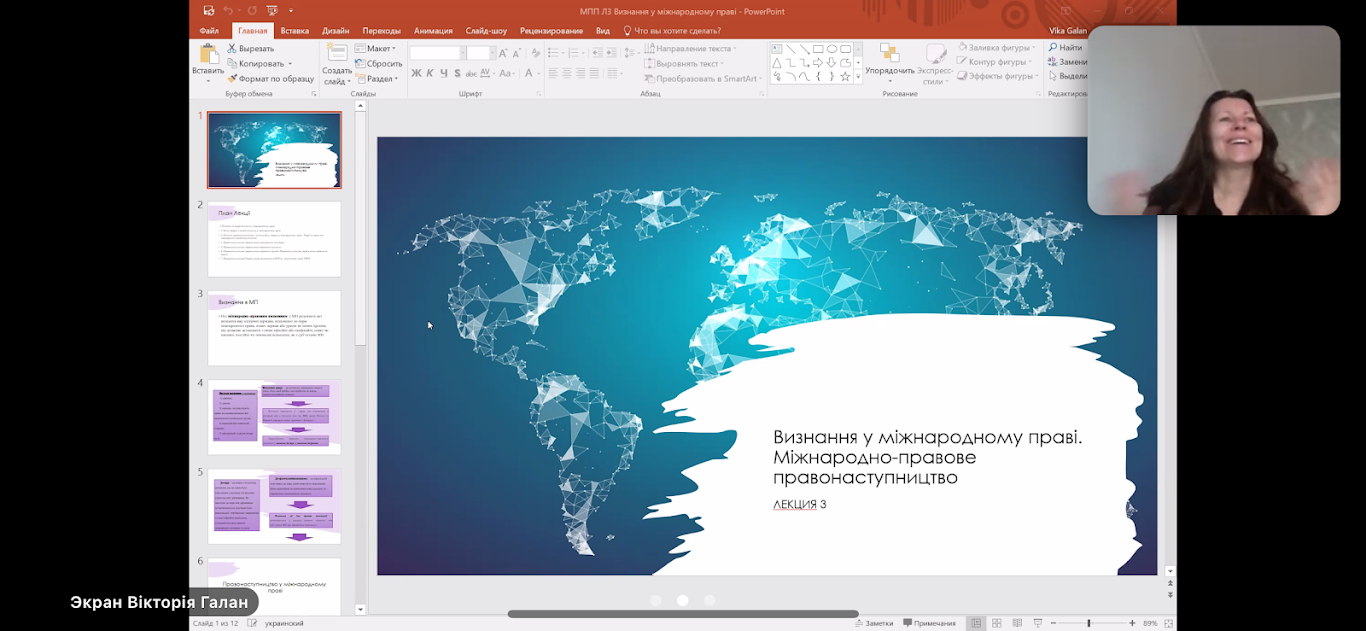Screen dimensions: 1366x631
Task: Click the Italic (К) formatting icon
Action: point(430,73)
